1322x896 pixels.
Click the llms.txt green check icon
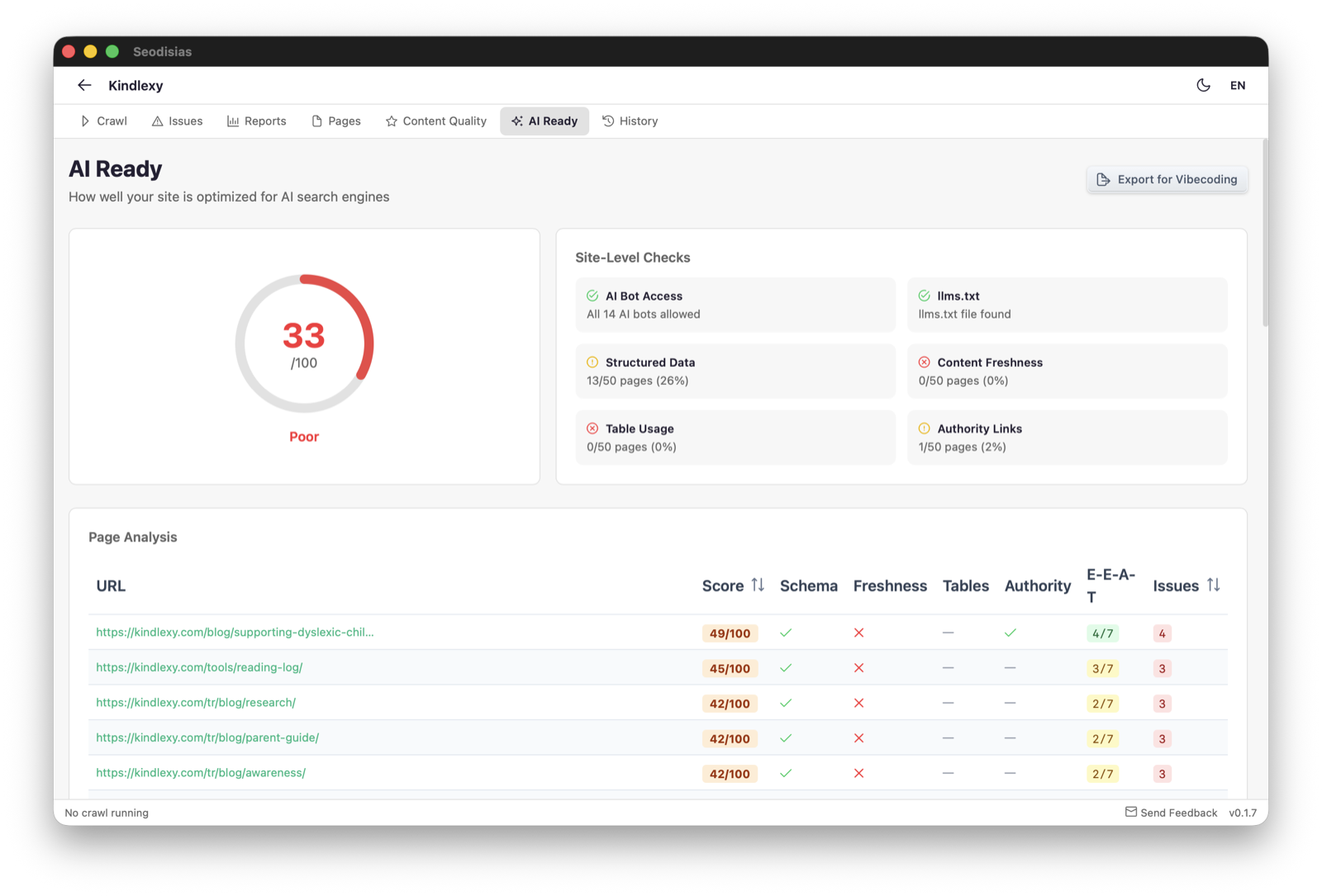click(925, 296)
